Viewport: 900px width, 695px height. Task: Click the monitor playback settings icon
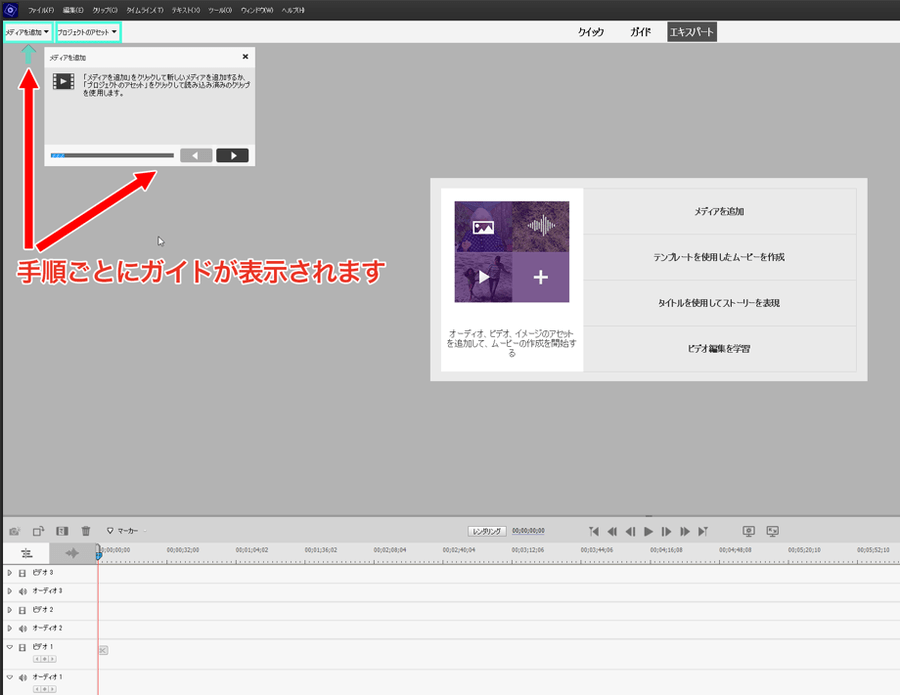(x=748, y=531)
